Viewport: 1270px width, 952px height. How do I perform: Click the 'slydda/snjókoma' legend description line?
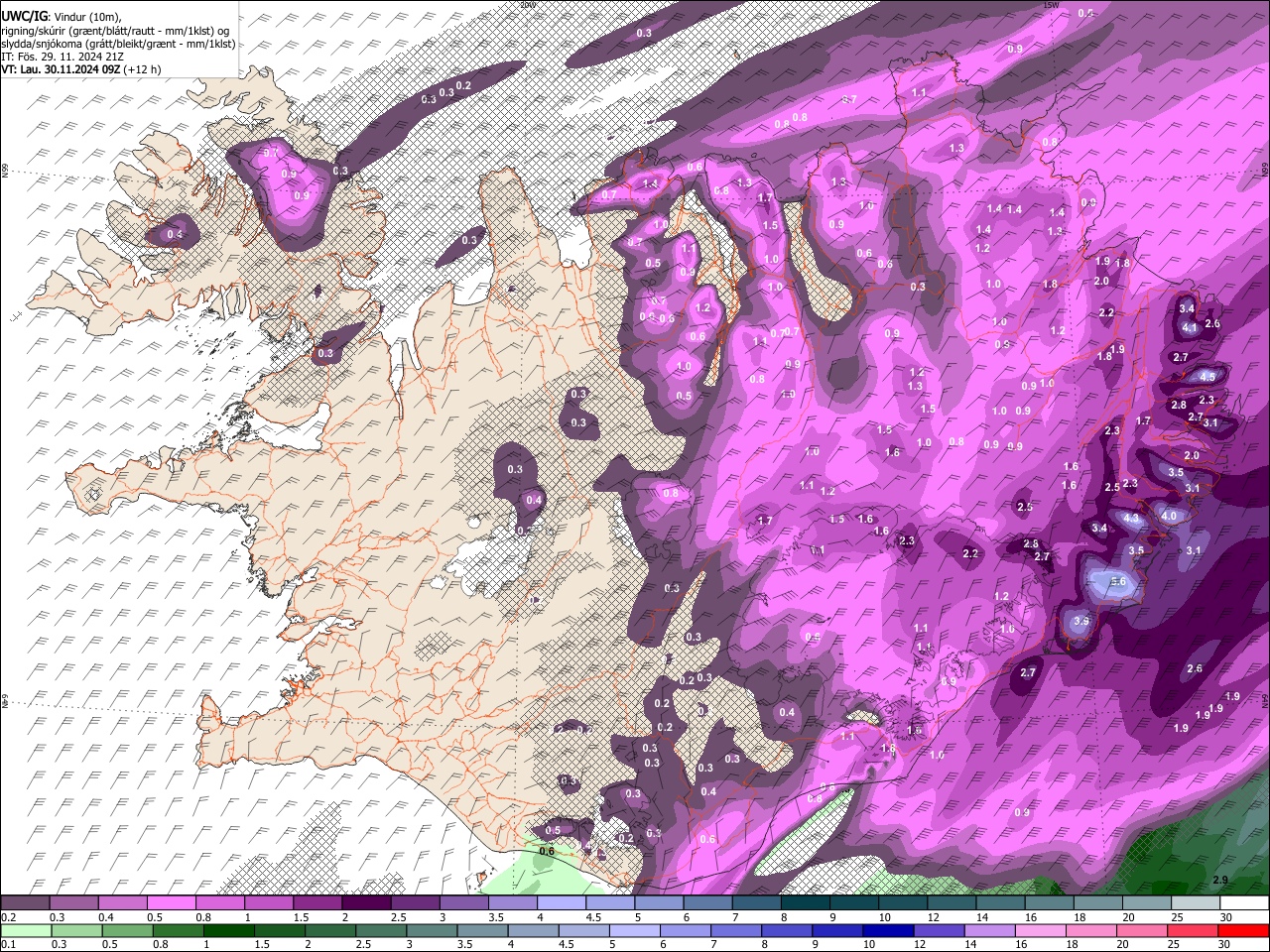(x=118, y=44)
